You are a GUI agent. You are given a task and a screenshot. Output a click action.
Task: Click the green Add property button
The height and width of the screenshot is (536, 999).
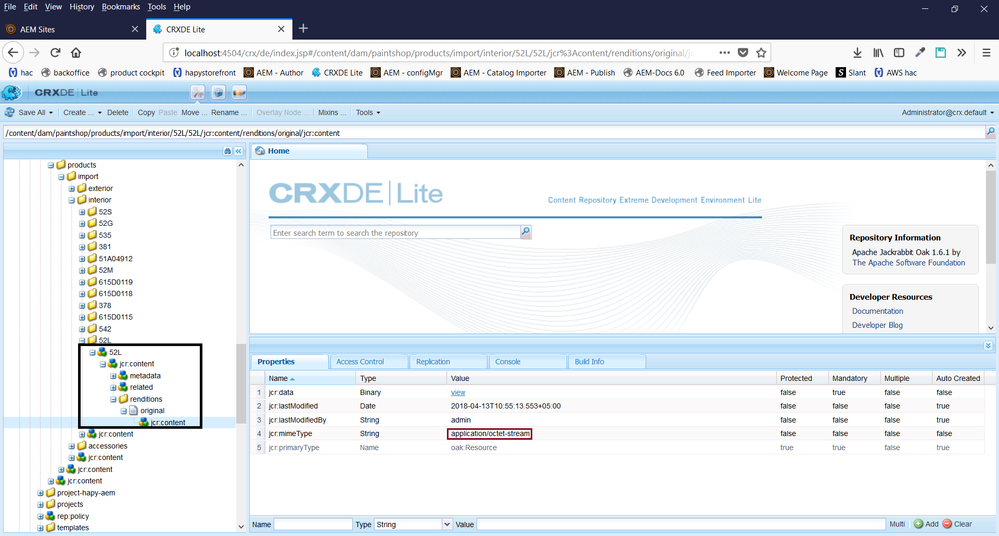click(925, 524)
